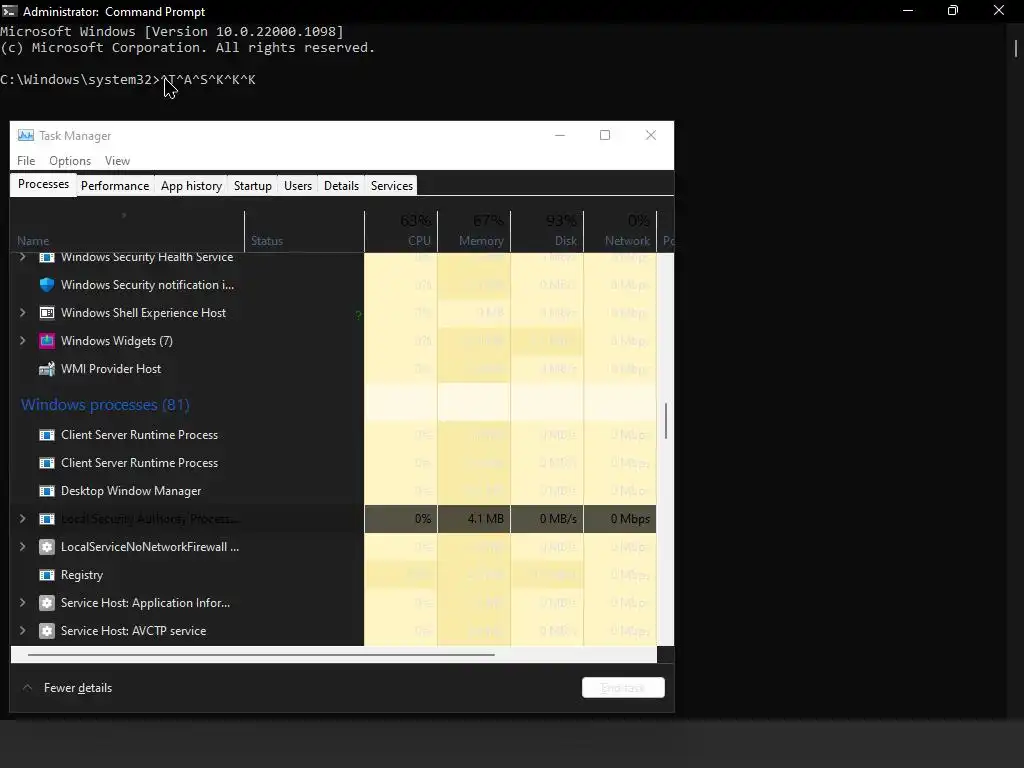The width and height of the screenshot is (1024, 768).
Task: Click the 0 Mbps cell in highlighted row
Action: (x=620, y=519)
